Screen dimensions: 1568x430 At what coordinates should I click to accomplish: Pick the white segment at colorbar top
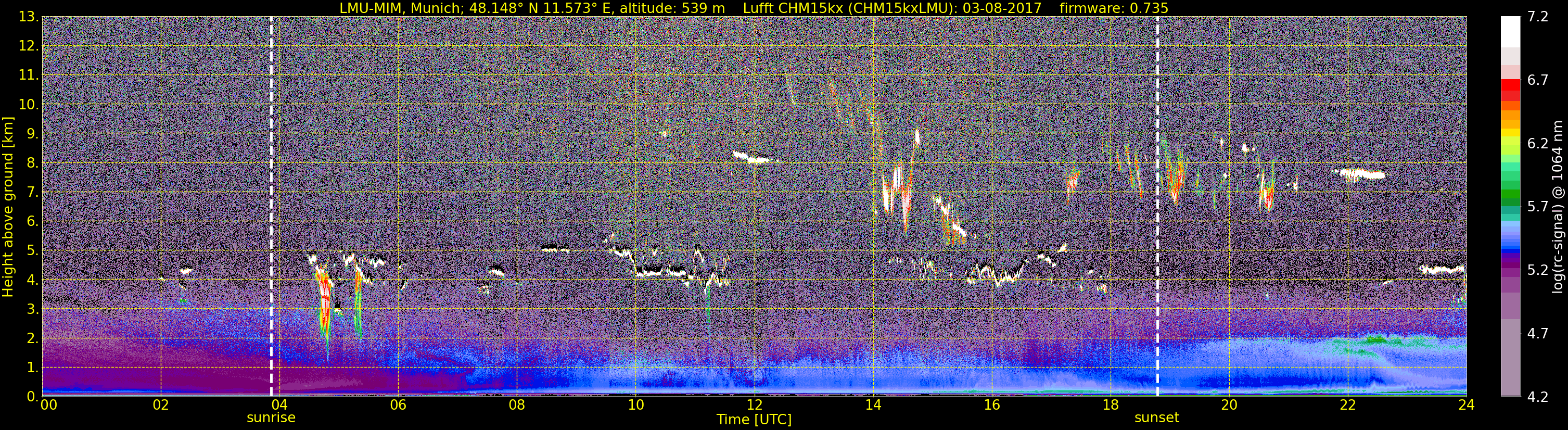click(x=1511, y=32)
